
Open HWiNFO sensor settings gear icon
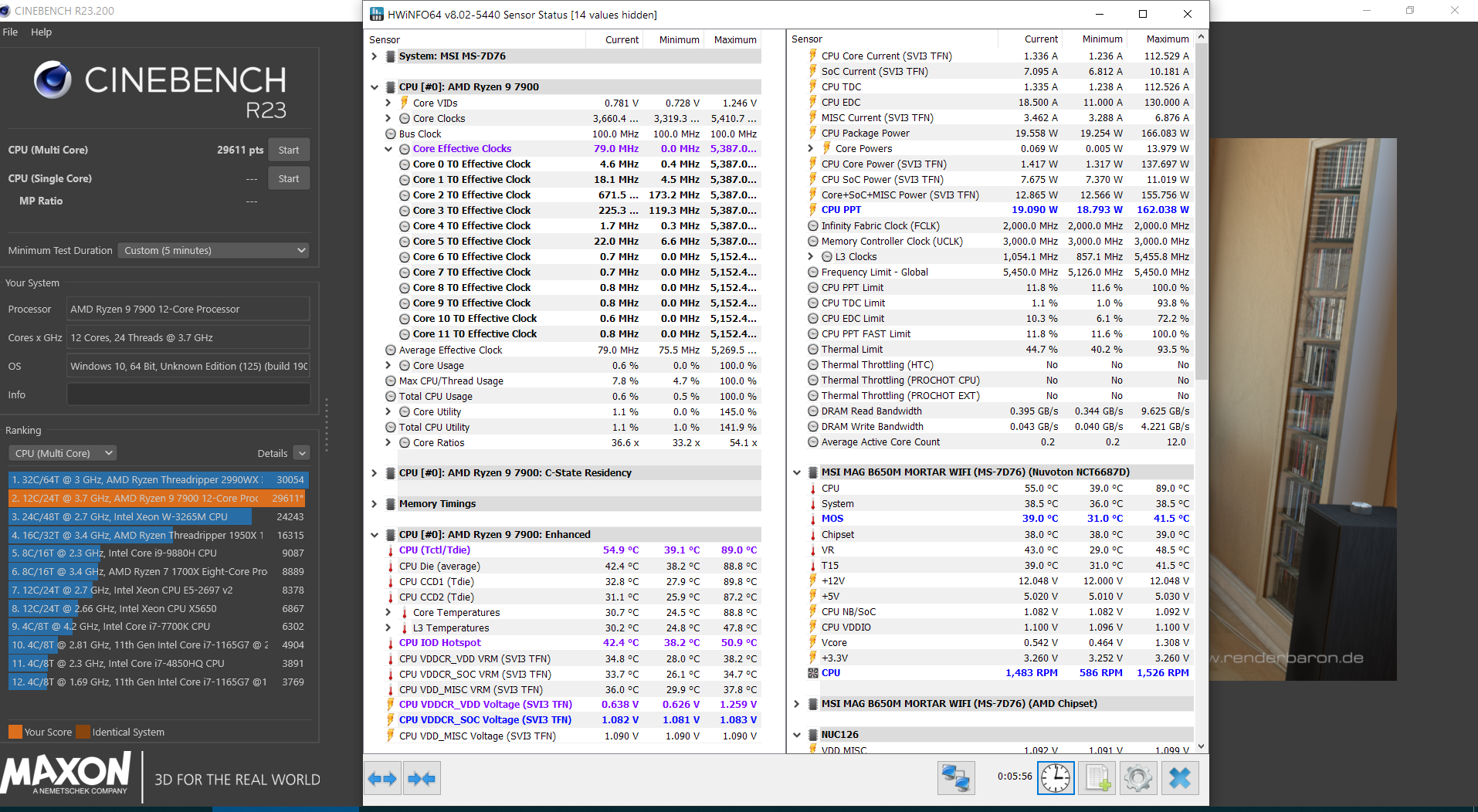1138,777
